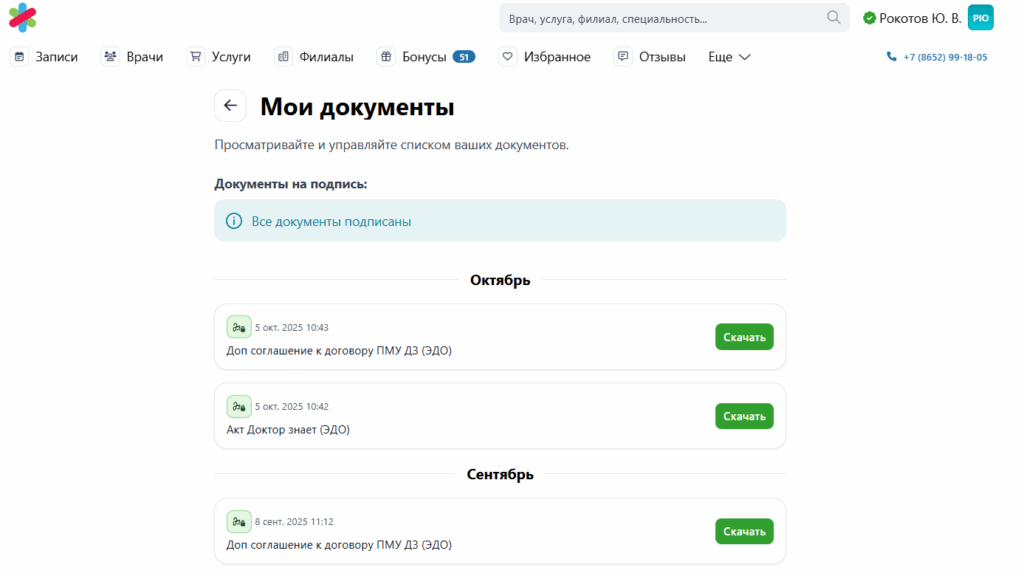
Task: Open the Избранное favorites page
Action: 545,57
